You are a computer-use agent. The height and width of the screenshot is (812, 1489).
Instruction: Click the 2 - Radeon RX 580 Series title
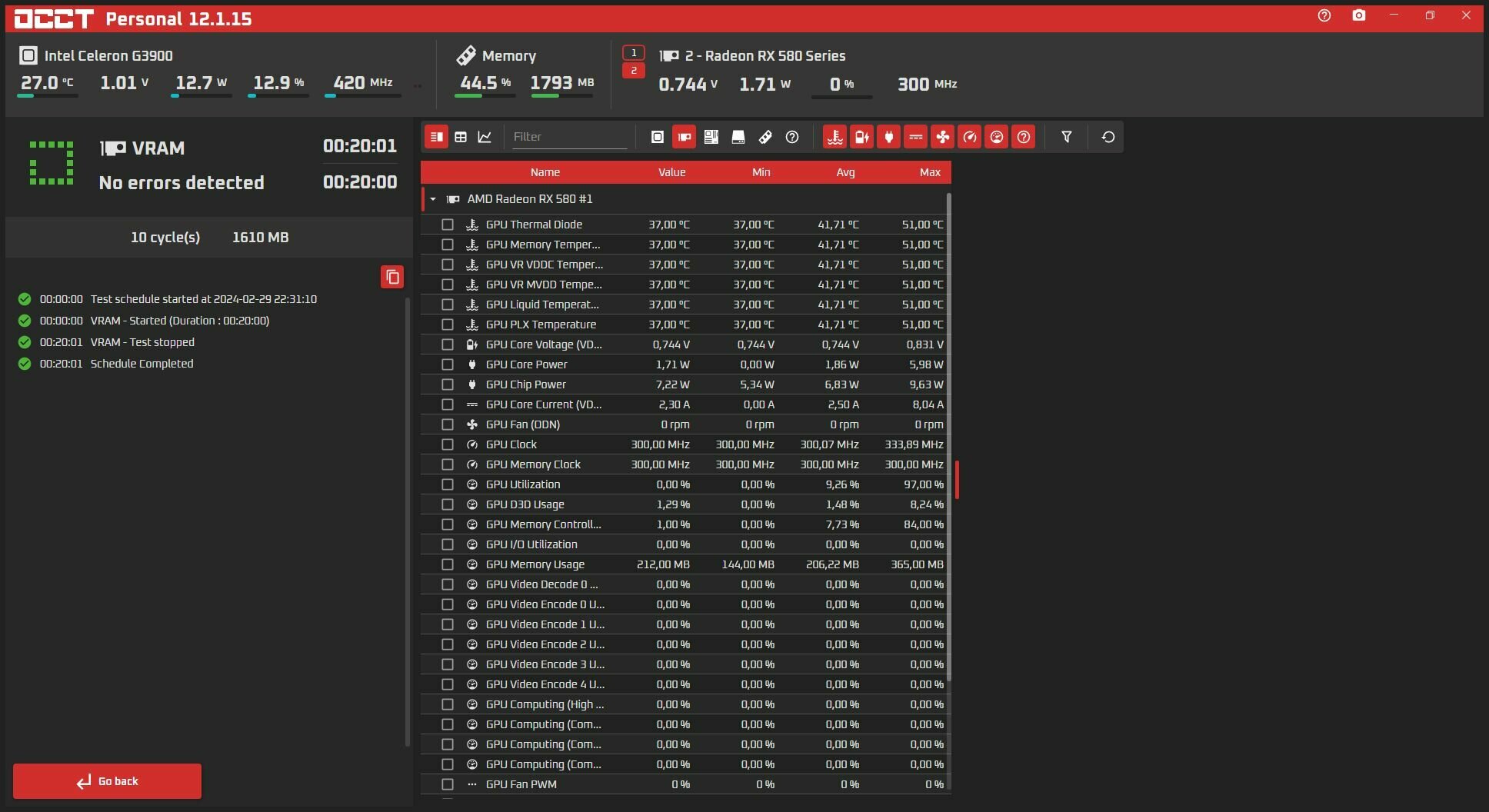765,55
